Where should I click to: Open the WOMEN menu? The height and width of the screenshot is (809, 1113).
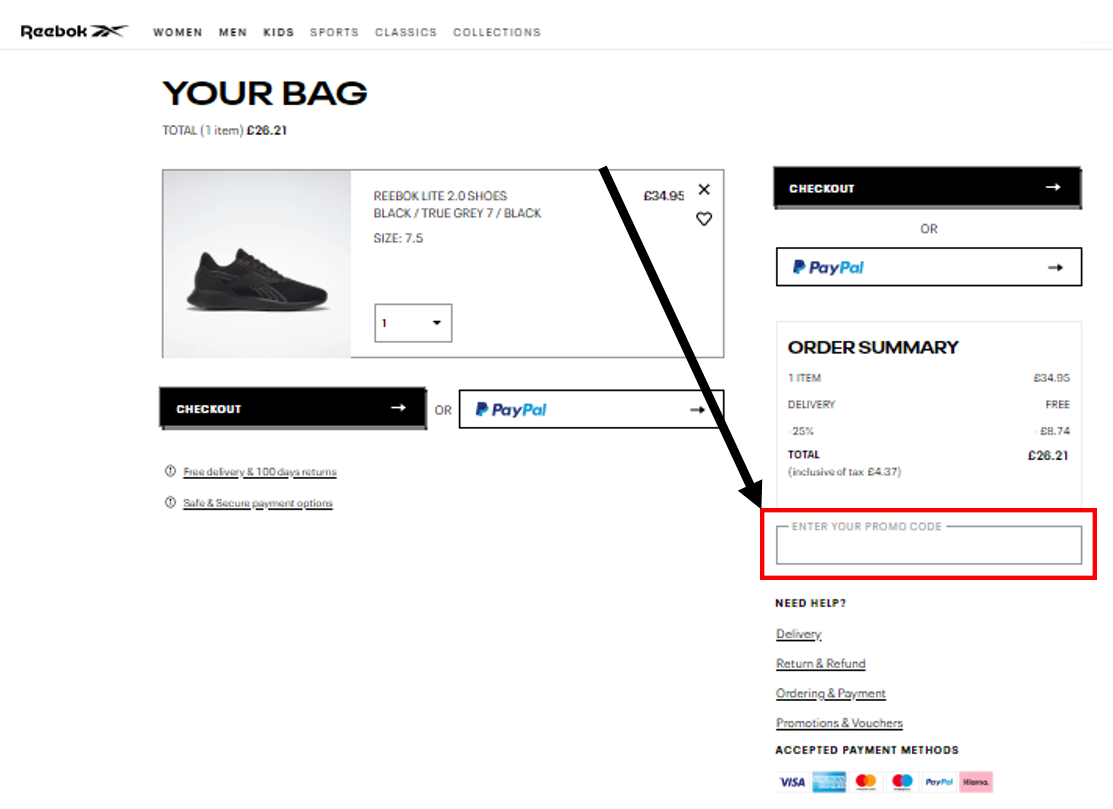[177, 32]
